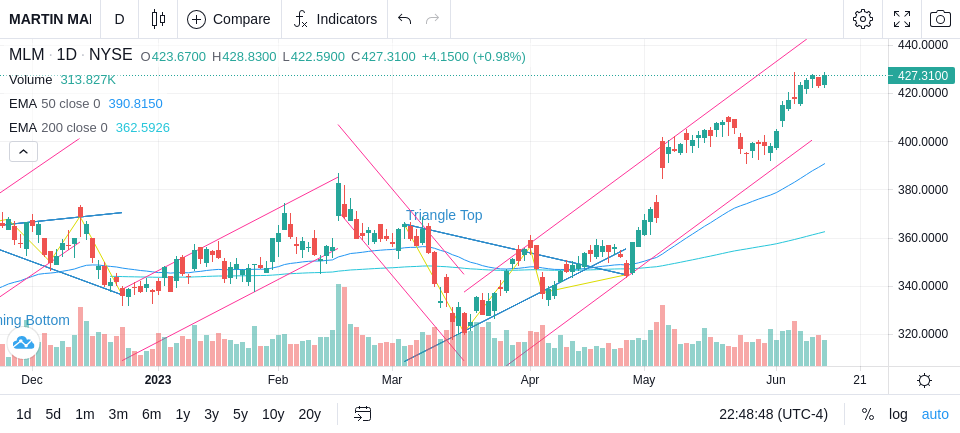This screenshot has height=433, width=960.
Task: Toggle log scale mode
Action: [x=898, y=415]
